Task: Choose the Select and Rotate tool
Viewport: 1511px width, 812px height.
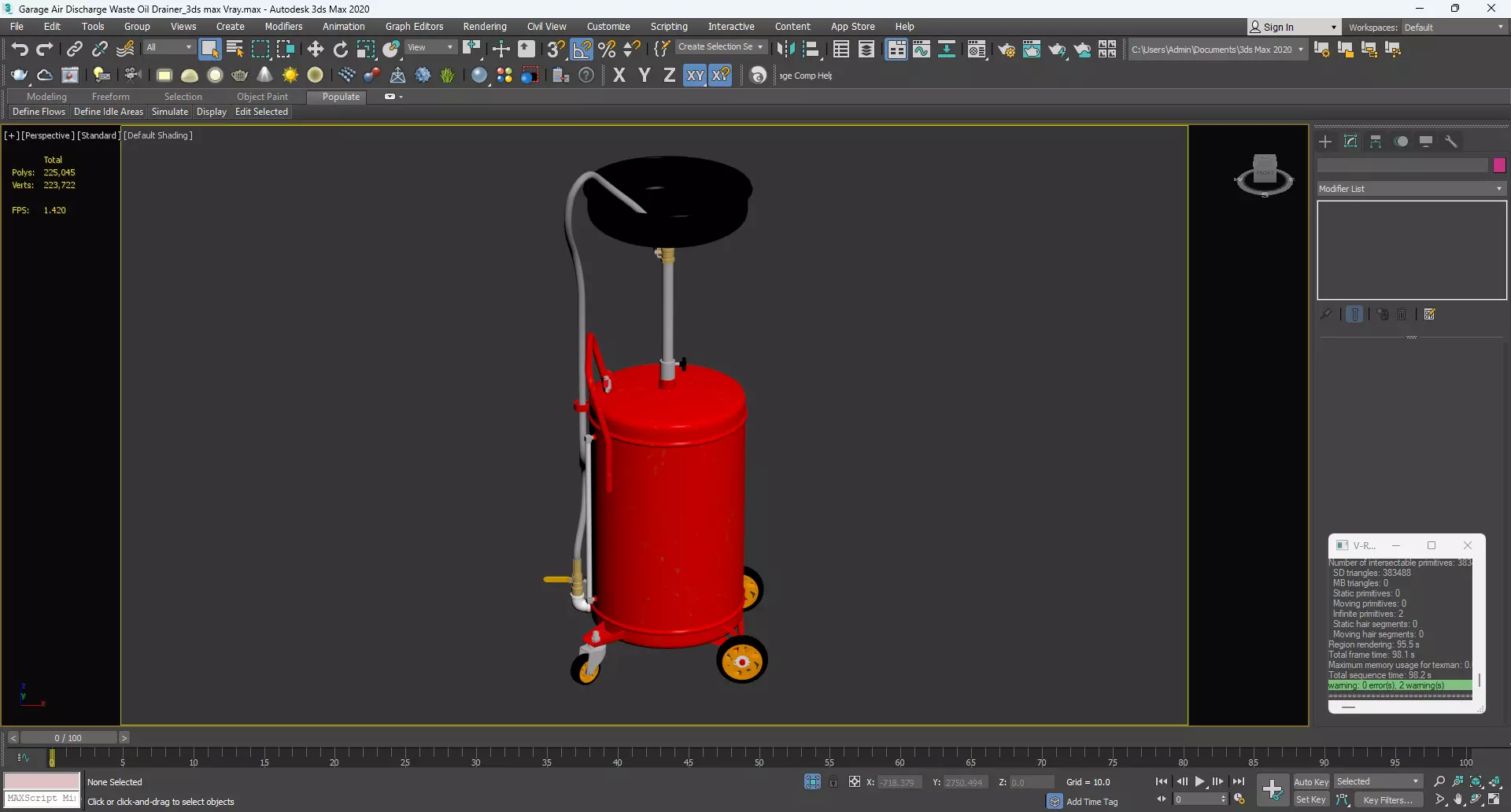Action: point(340,50)
